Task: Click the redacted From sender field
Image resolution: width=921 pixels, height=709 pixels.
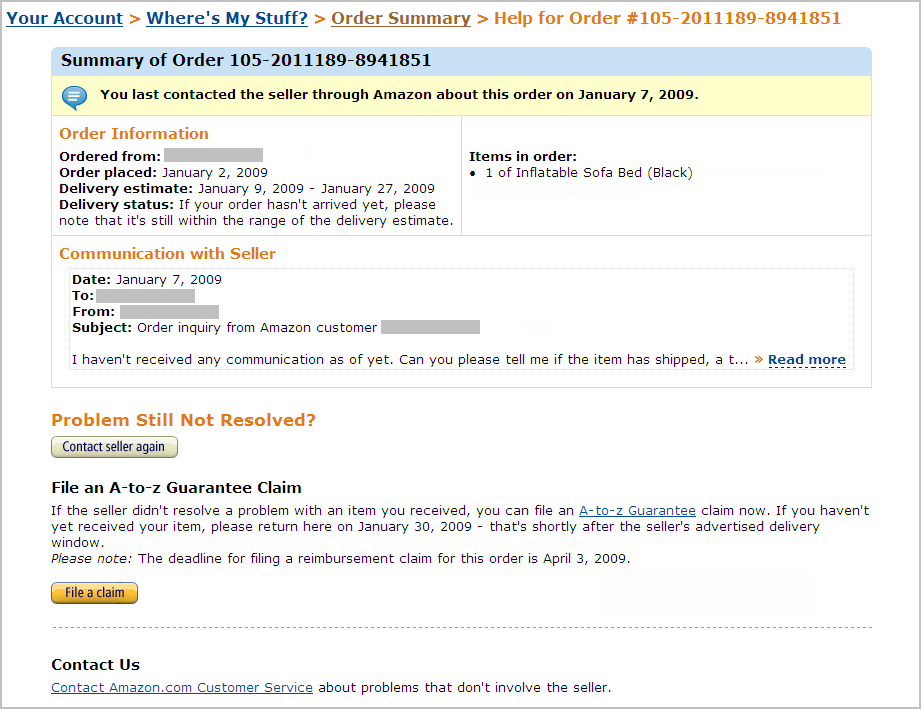Action: (x=169, y=311)
